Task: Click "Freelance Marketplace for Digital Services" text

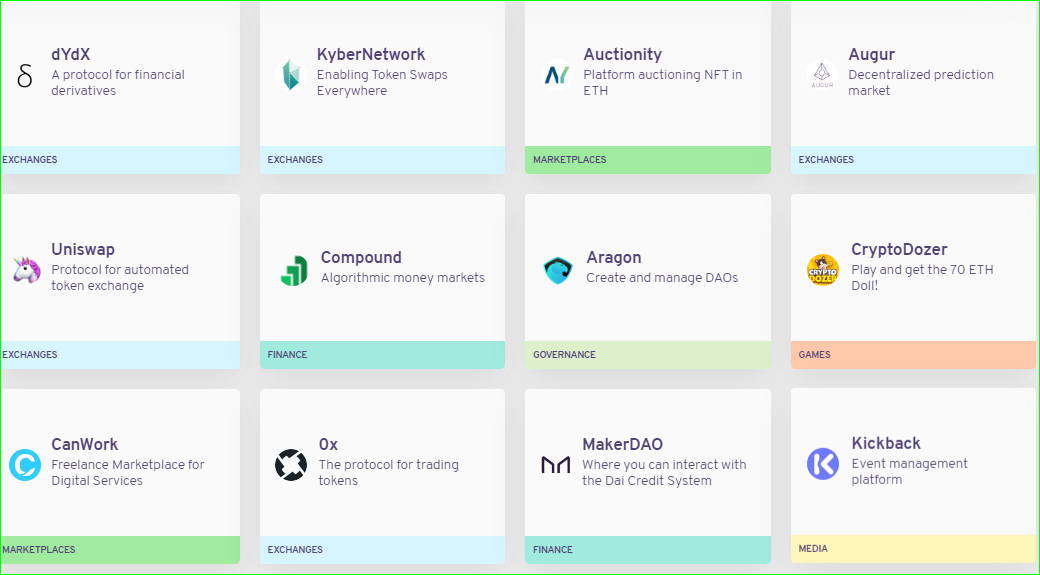Action: [128, 473]
